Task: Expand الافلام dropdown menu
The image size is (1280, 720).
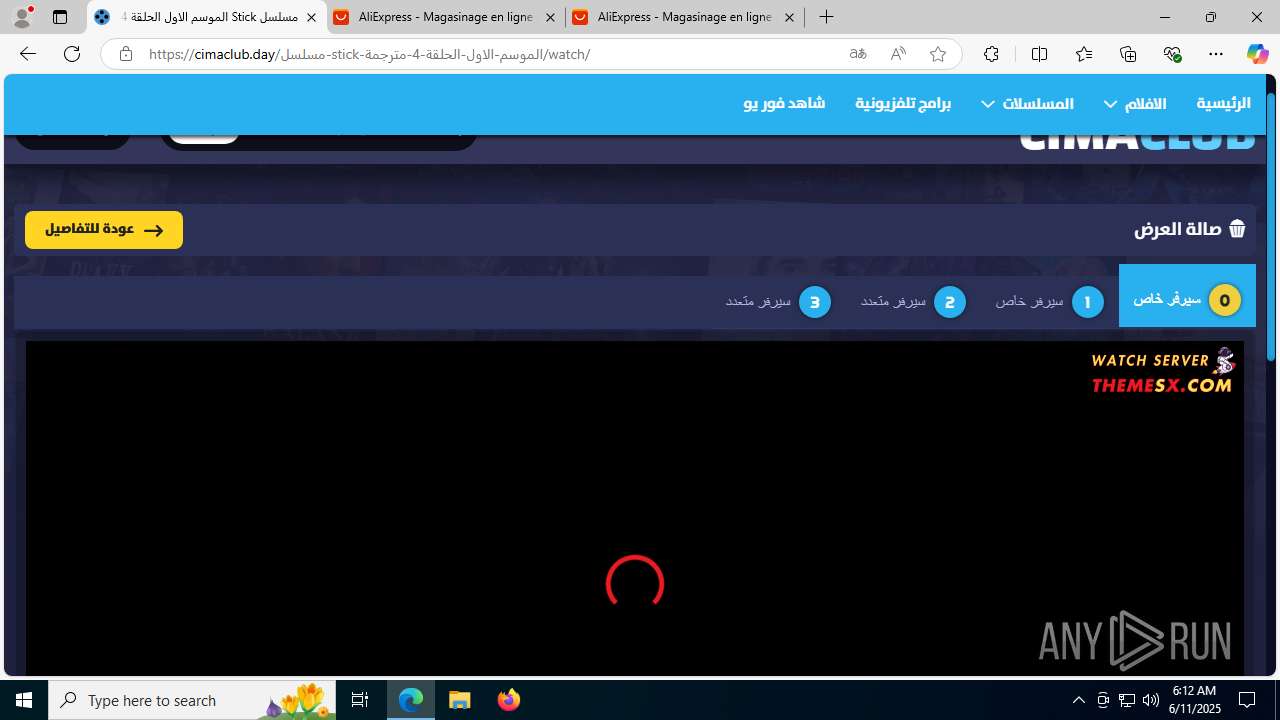Action: click(x=1135, y=103)
